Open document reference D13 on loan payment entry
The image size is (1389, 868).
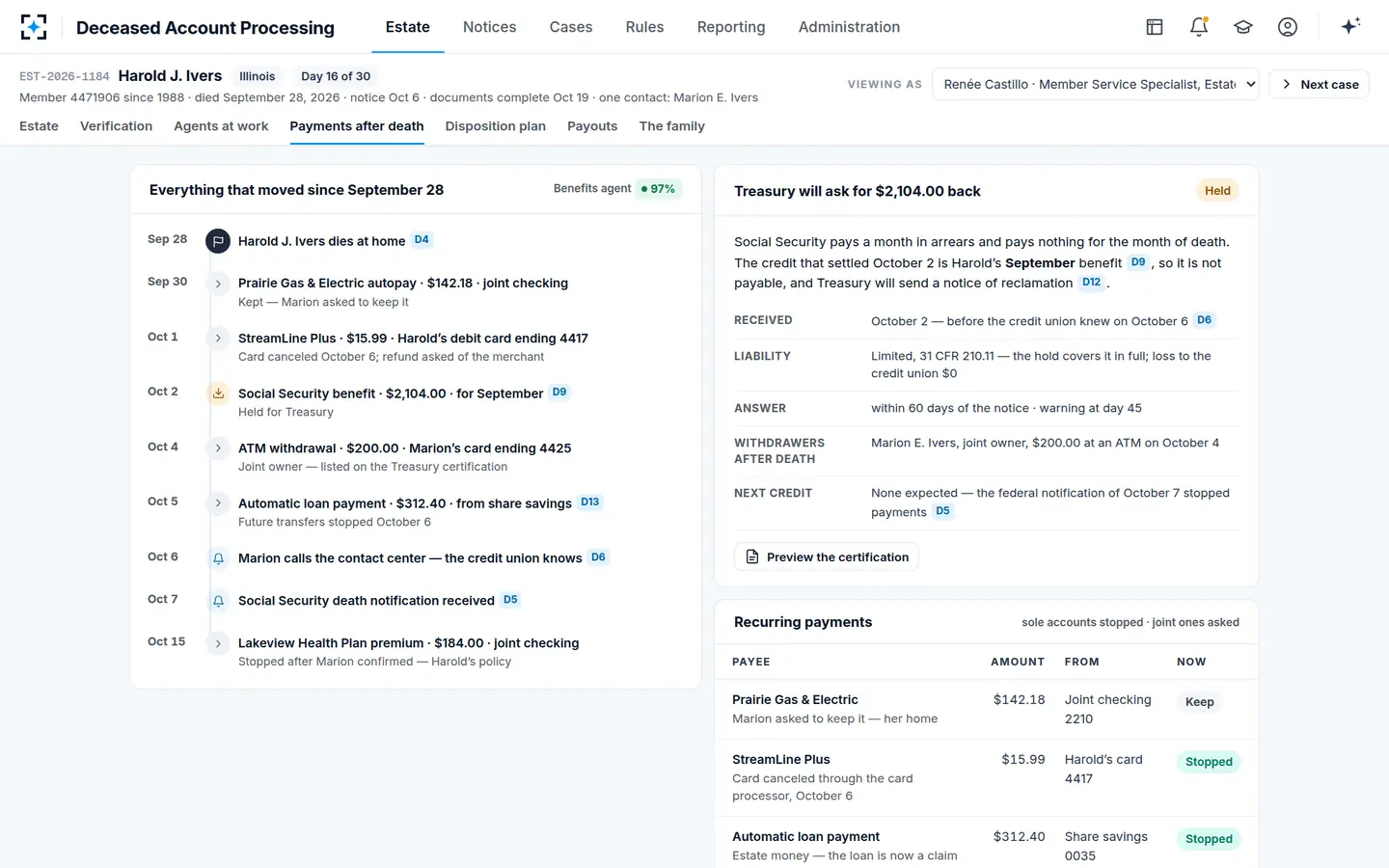590,502
